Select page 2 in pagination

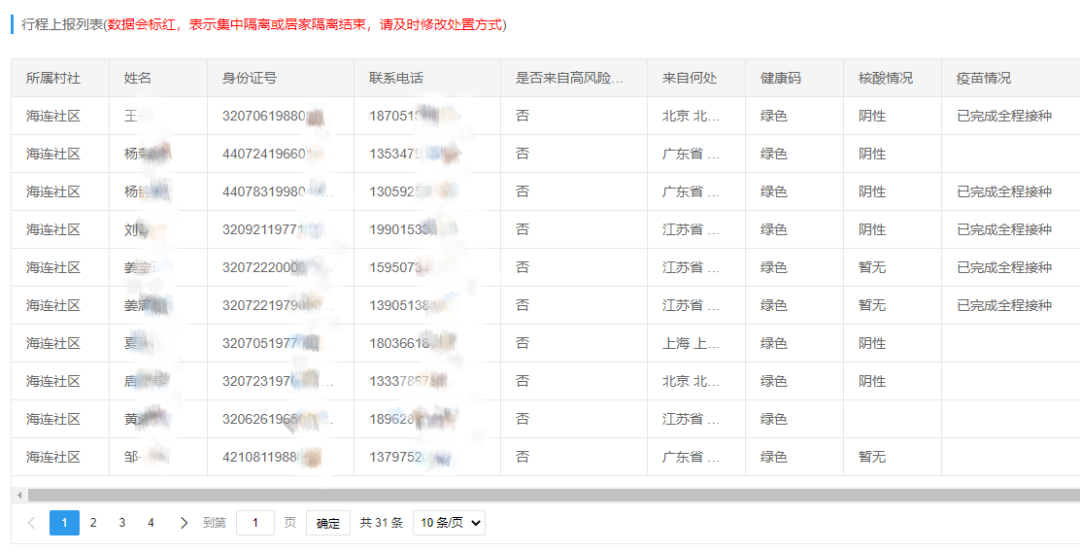[x=93, y=522]
